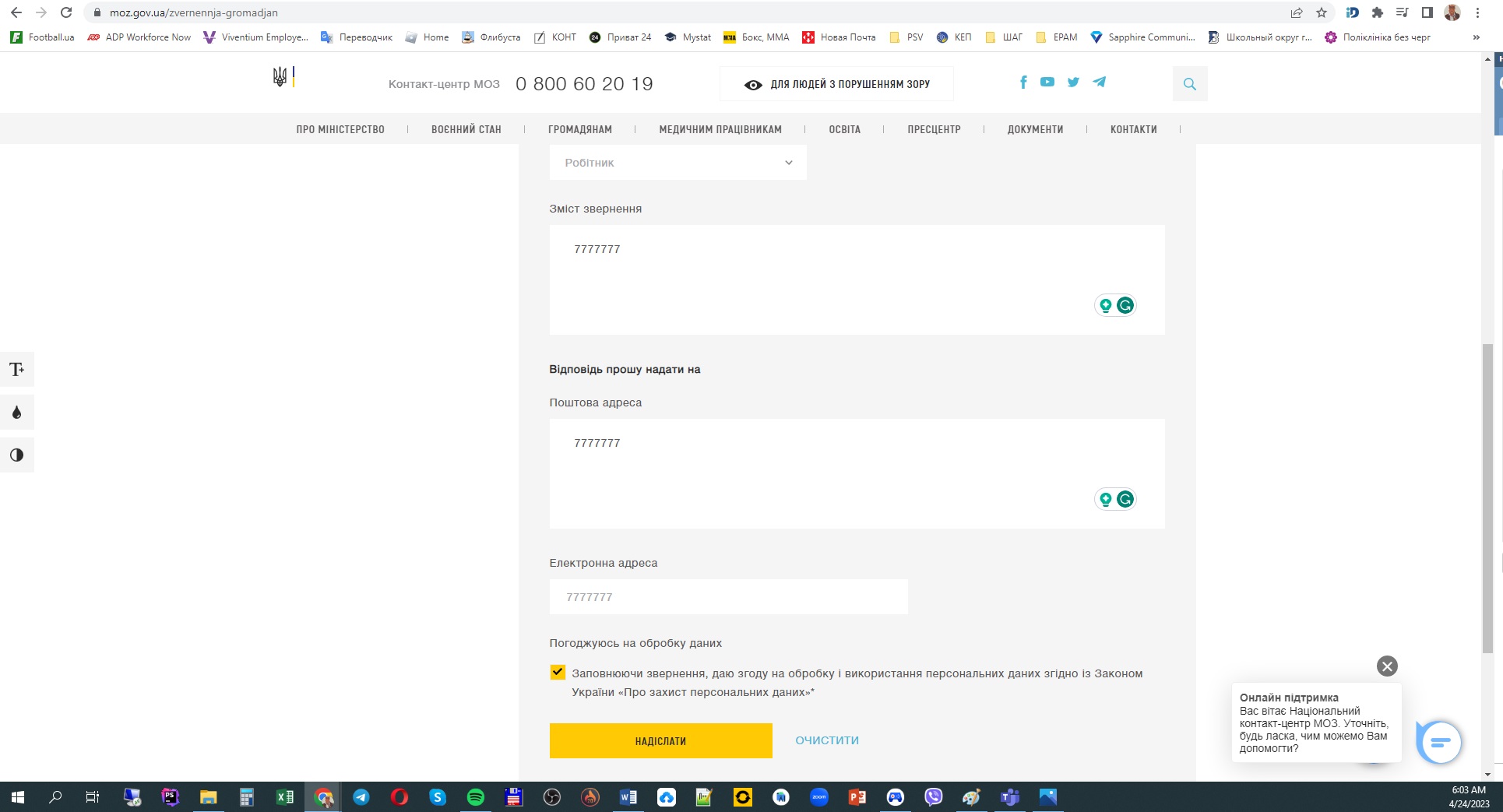This screenshot has width=1503, height=812.
Task: Expand the ПРО МІНІСТЕРСТВО menu
Action: (340, 129)
